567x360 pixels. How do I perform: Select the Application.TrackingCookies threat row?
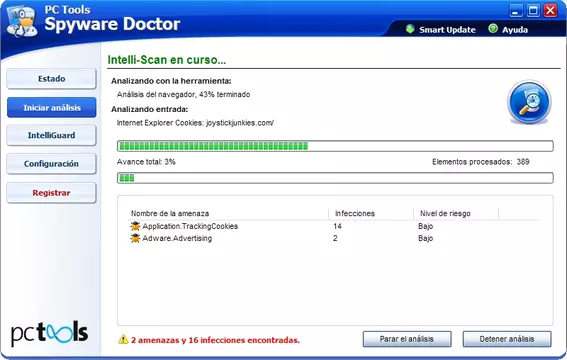[334, 227]
